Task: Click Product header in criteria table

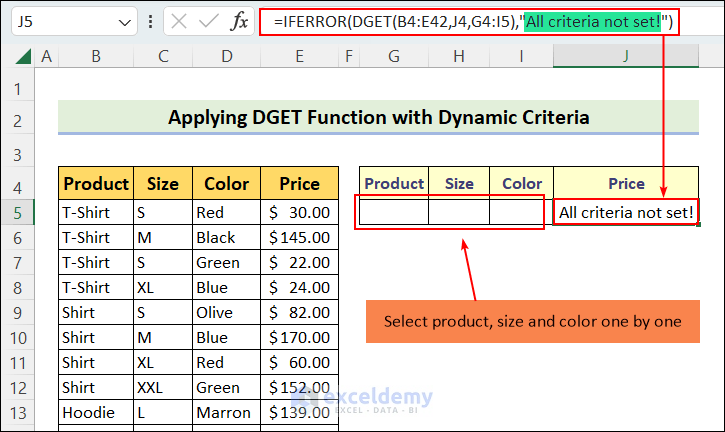Action: 394,184
